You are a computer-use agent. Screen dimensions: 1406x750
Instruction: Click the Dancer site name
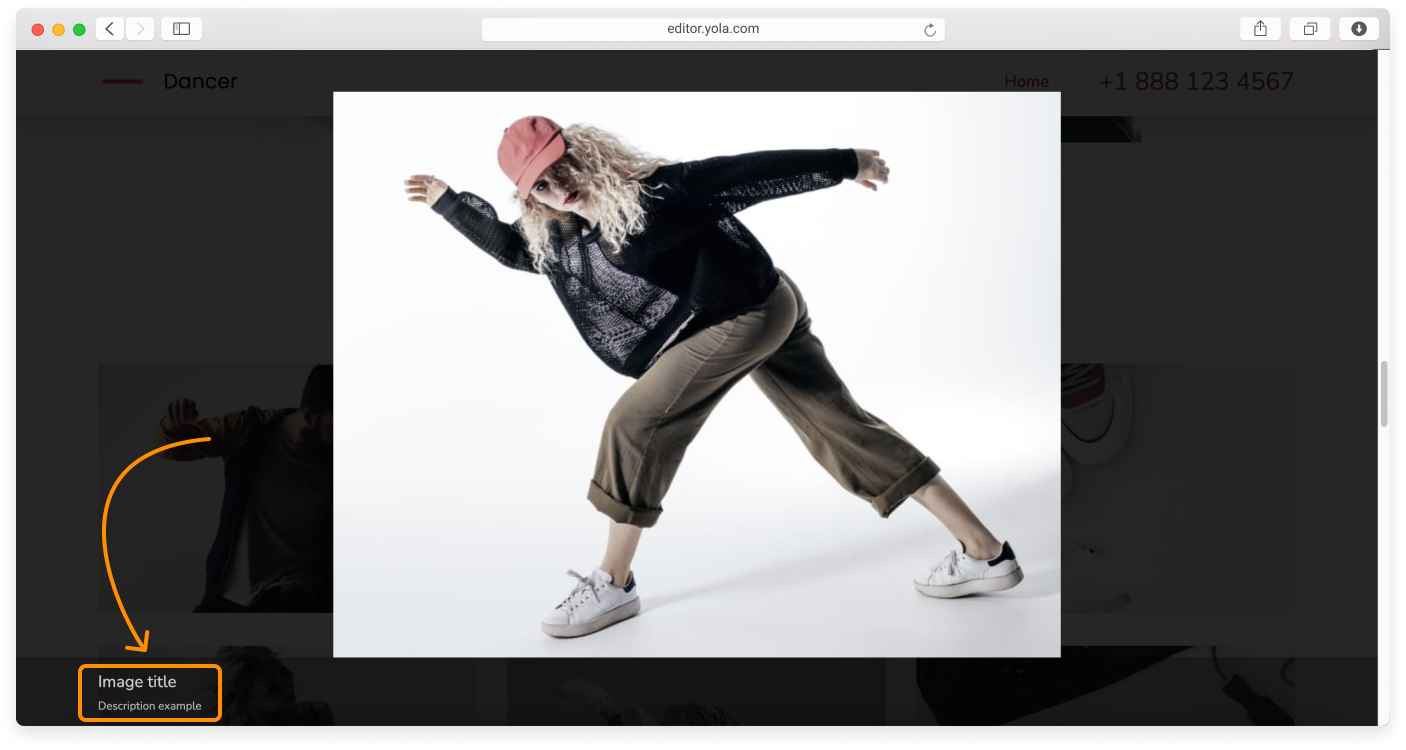(x=200, y=81)
